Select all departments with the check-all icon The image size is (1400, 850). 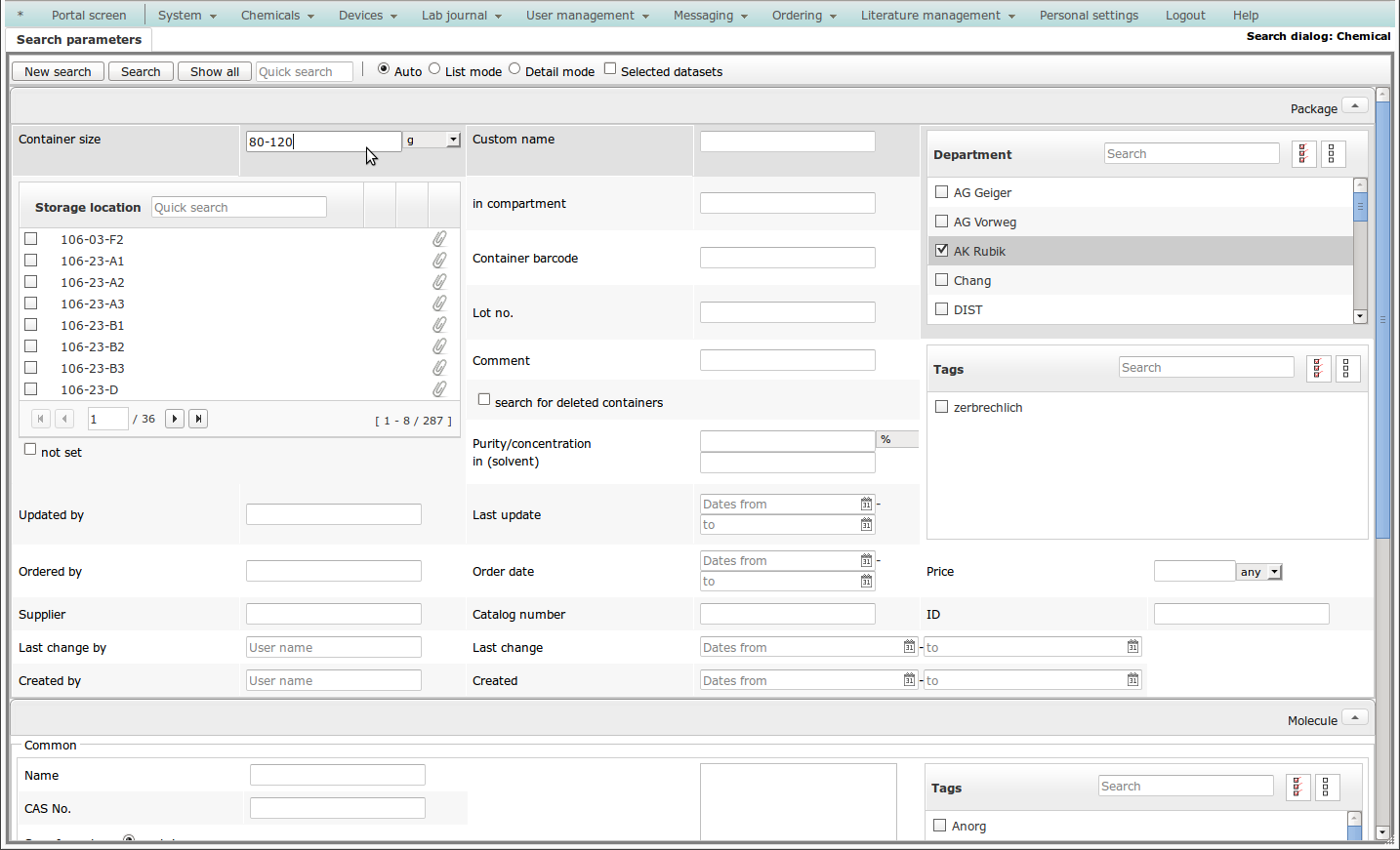tap(1303, 154)
